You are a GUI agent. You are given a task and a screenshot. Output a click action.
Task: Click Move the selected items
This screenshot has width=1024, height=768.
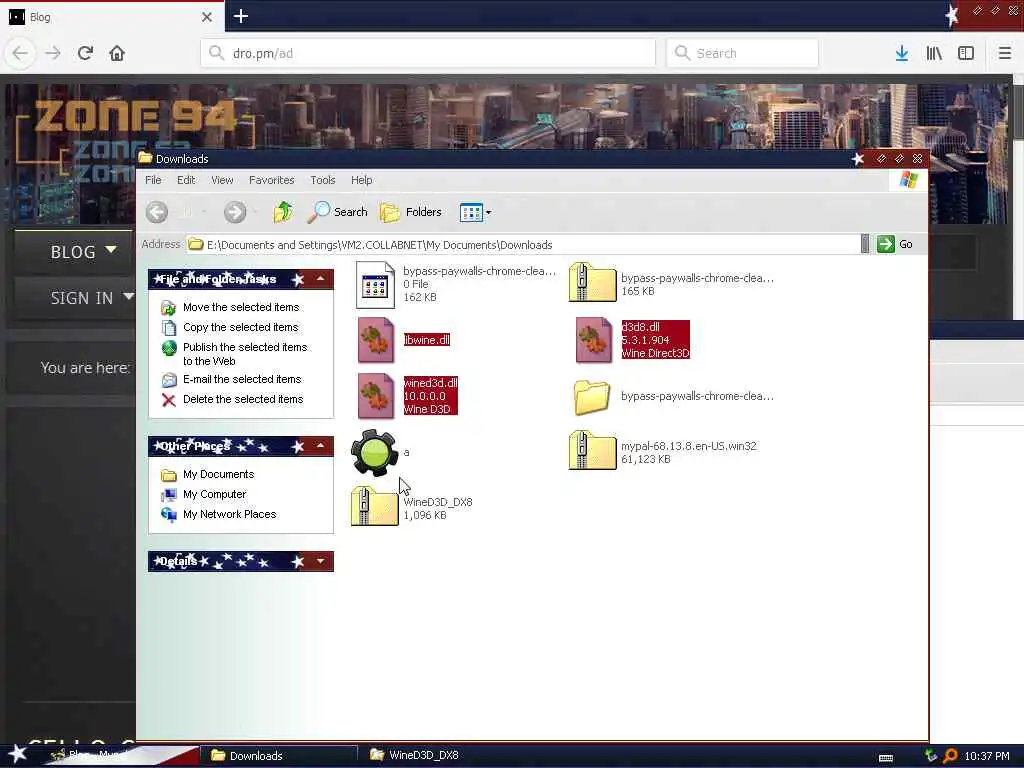pyautogui.click(x=241, y=307)
